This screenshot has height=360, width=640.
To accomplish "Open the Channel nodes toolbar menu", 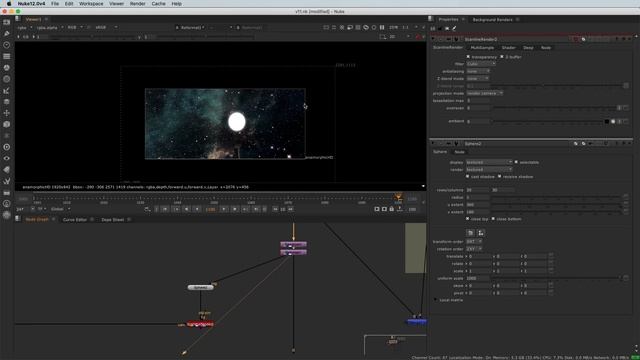I will point(7,56).
